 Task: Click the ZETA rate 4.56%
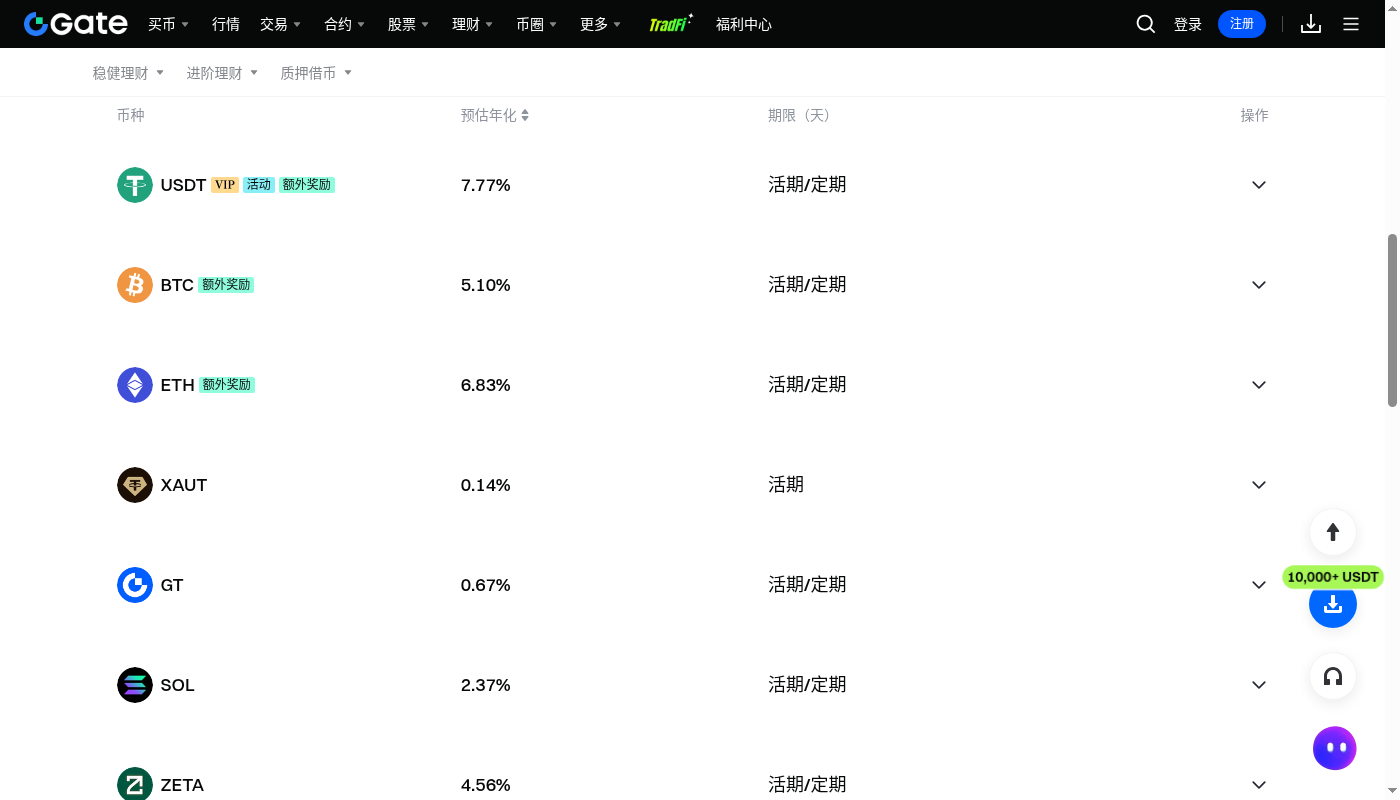pos(486,785)
